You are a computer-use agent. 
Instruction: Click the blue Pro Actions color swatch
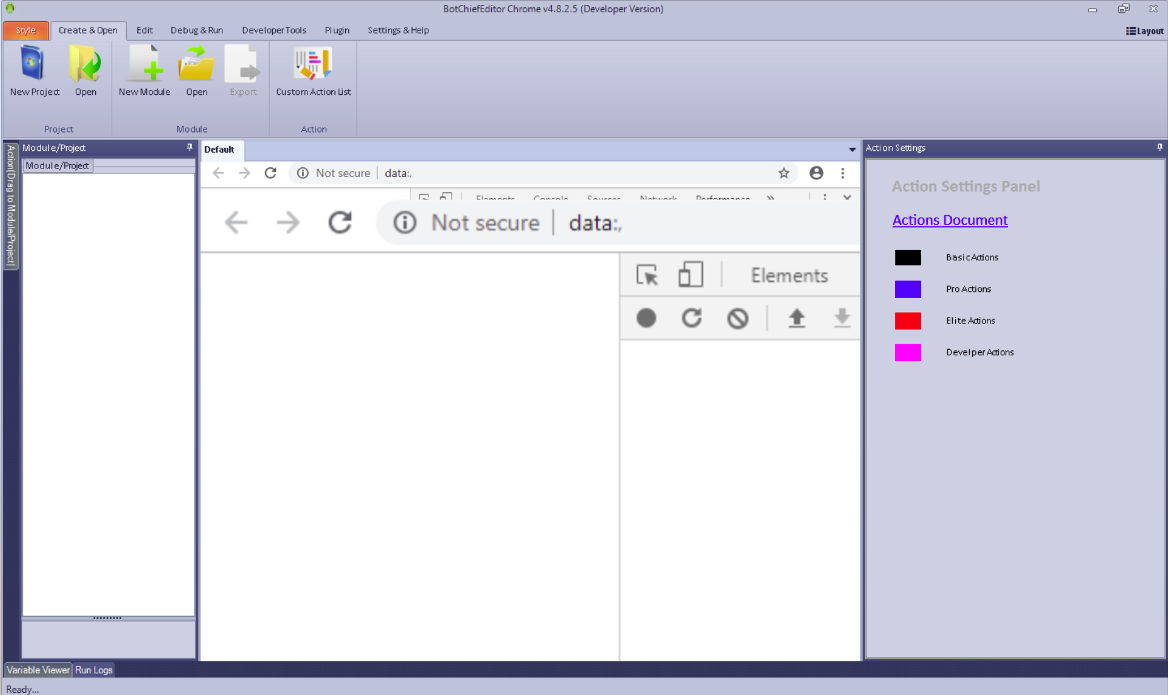908,289
